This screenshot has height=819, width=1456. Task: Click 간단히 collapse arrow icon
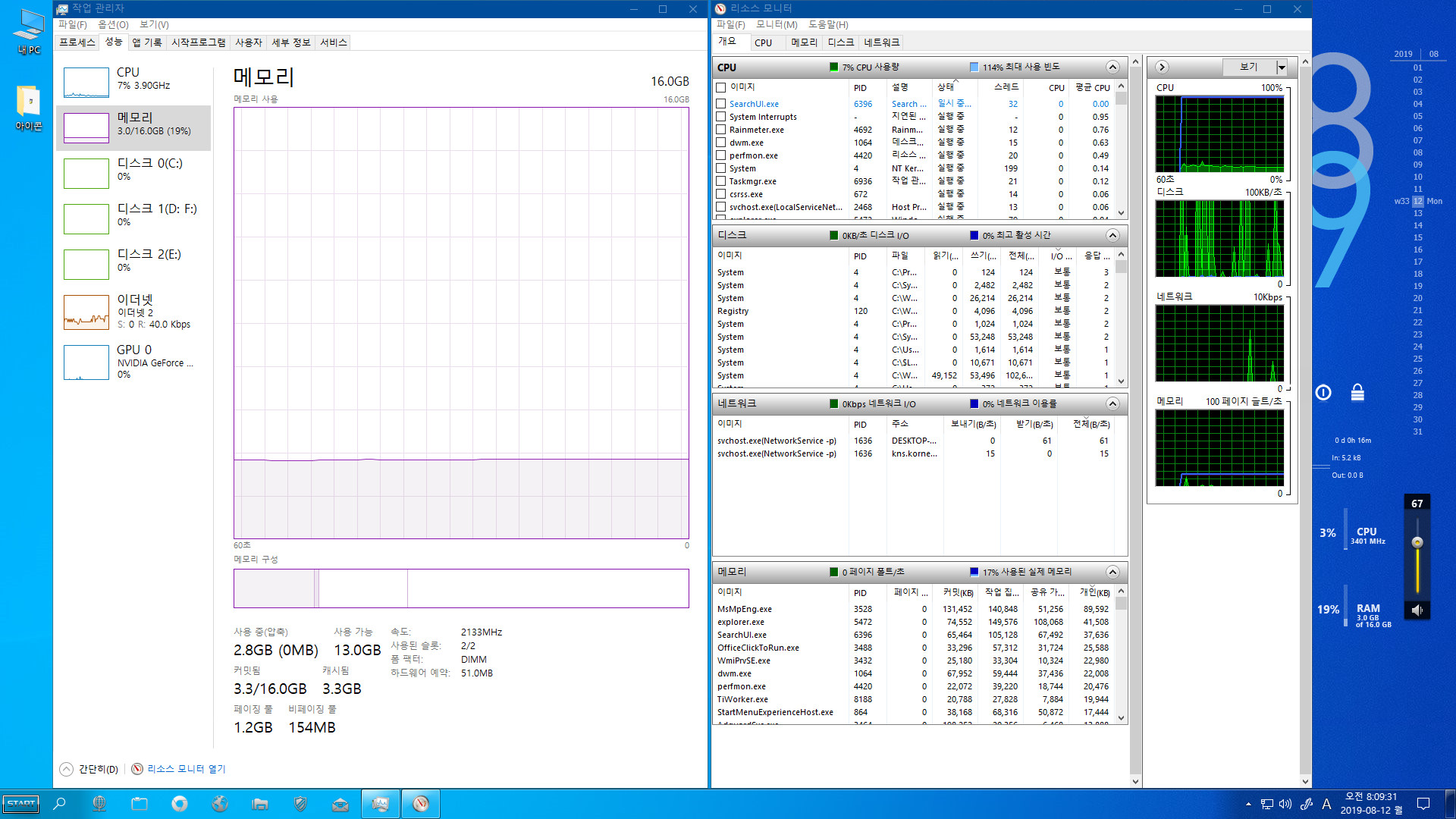[x=67, y=769]
